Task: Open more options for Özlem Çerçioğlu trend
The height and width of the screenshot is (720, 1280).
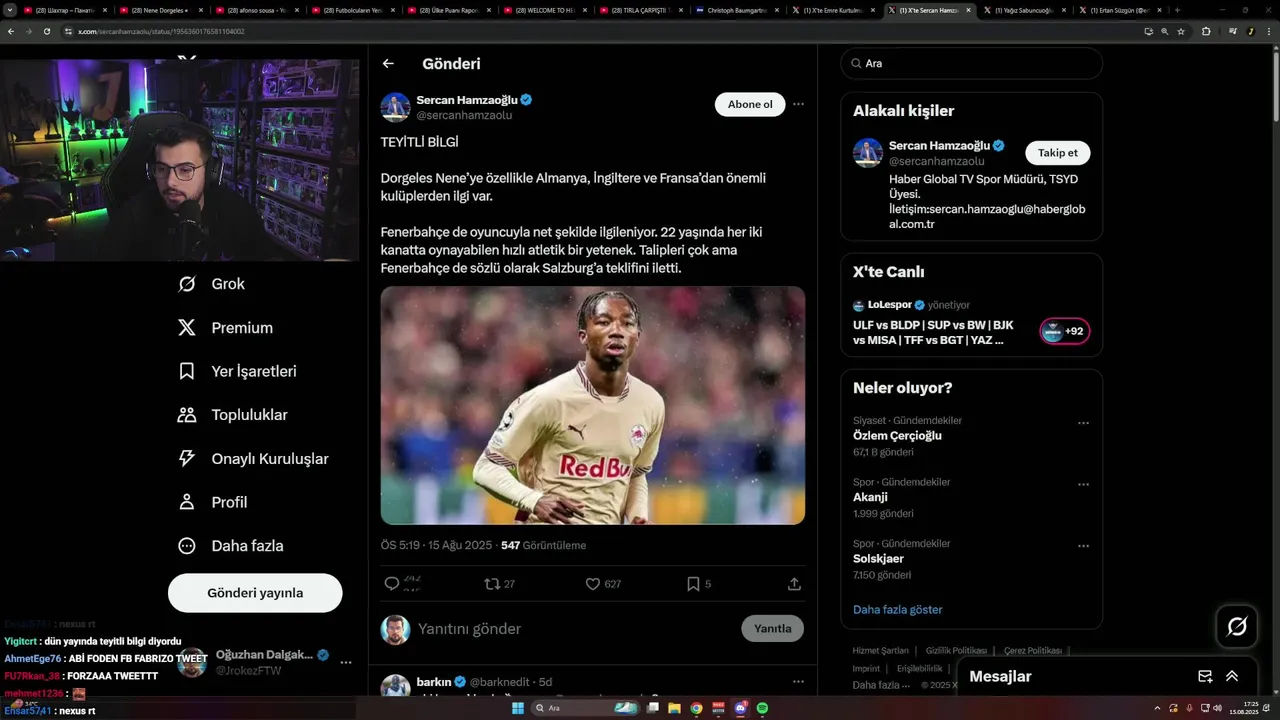Action: point(1083,423)
